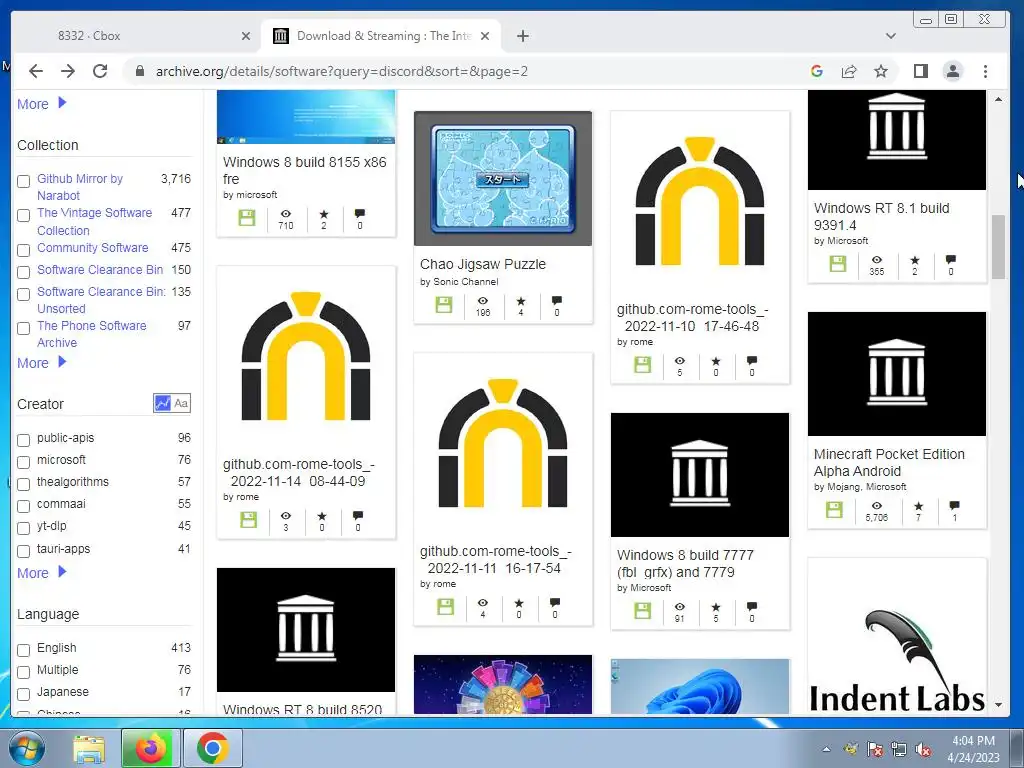The height and width of the screenshot is (768, 1024).
Task: Click reviews icon on Minecraft Pocket Edition card
Action: point(954,505)
